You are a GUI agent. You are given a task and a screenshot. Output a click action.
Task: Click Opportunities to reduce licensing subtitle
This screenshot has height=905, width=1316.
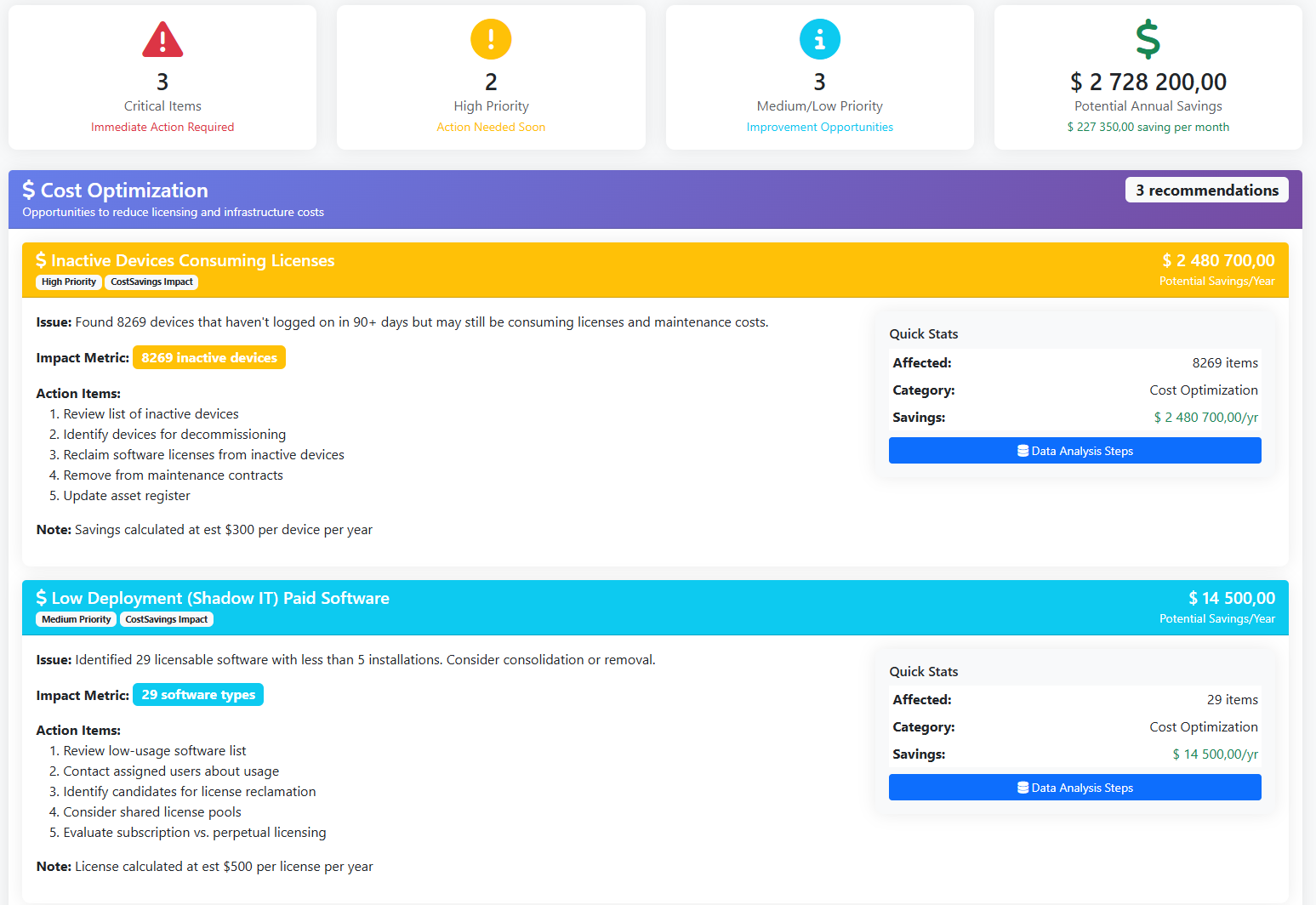click(x=173, y=212)
